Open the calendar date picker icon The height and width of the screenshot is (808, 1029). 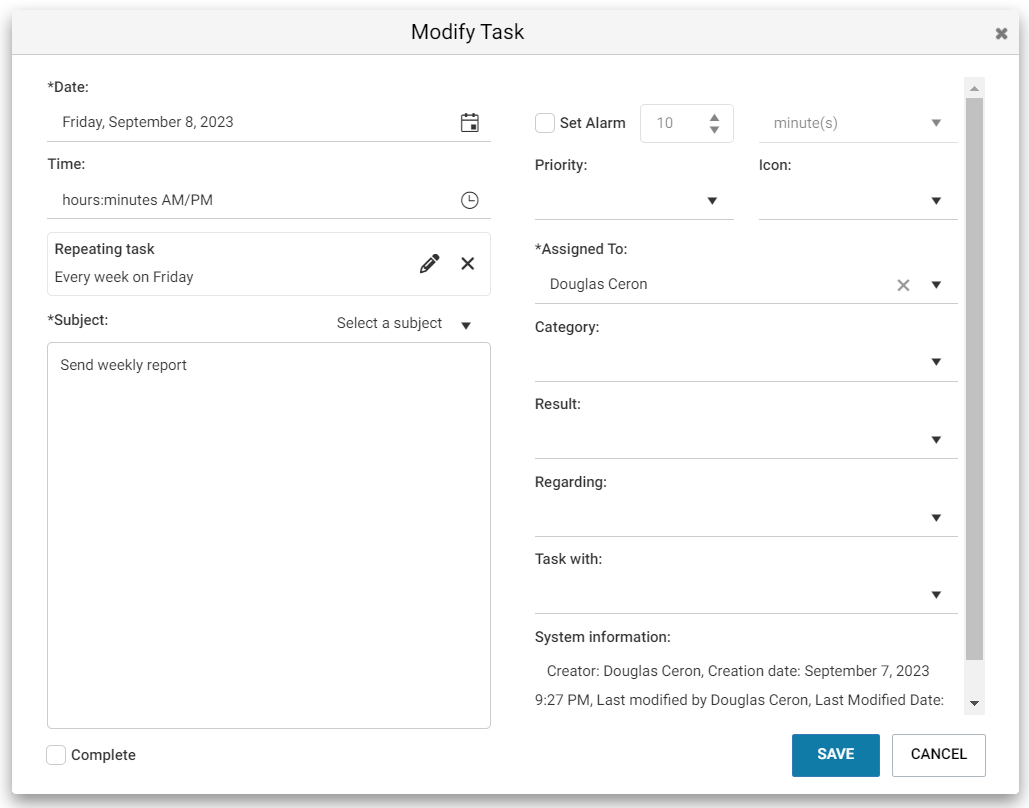coord(469,123)
